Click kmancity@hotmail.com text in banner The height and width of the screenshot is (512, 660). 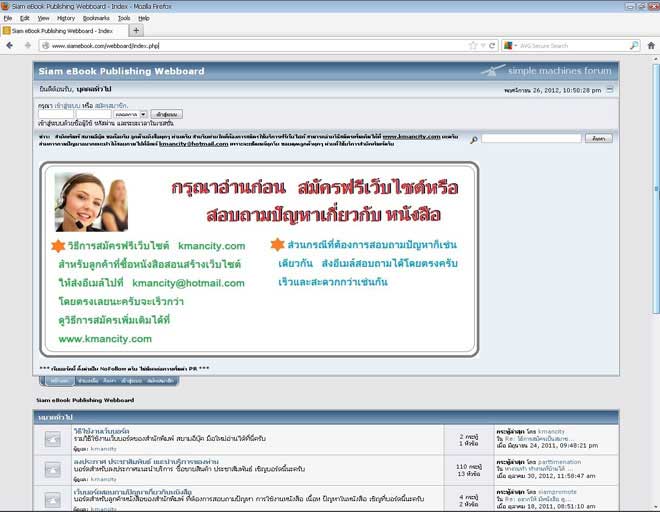188,283
